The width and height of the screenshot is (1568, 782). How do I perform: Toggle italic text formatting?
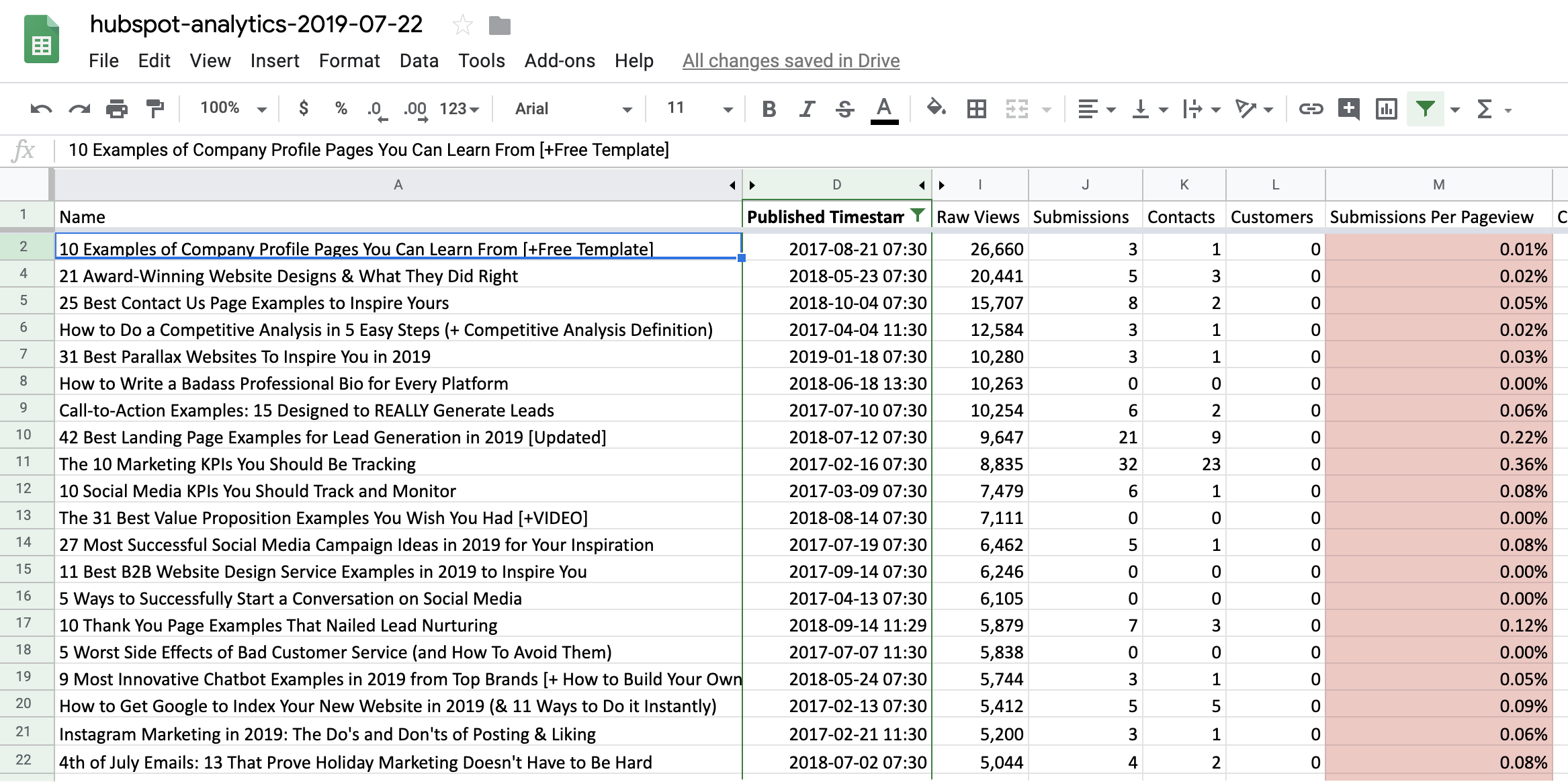click(x=807, y=109)
